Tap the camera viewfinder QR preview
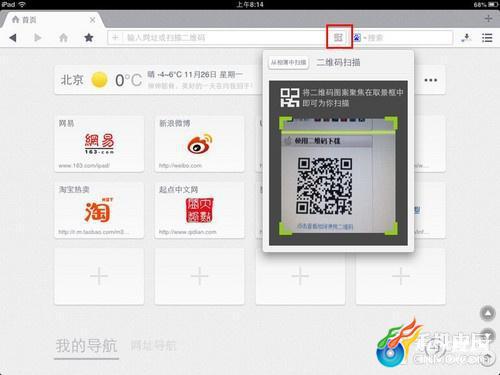Screen dimensions: 500x375 coord(338,176)
